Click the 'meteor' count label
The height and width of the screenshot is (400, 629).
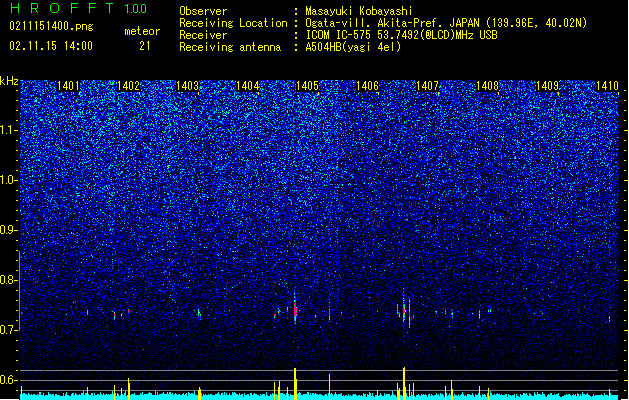[142, 31]
